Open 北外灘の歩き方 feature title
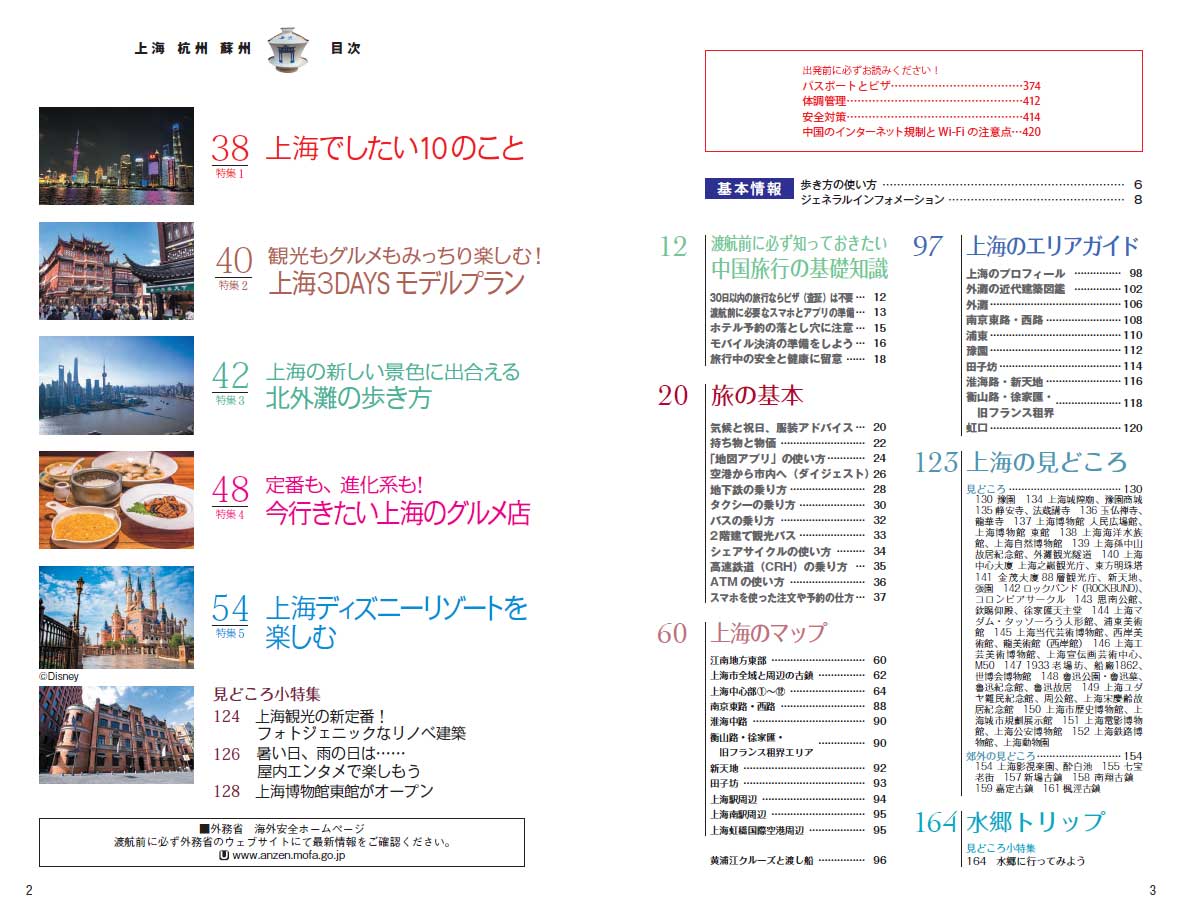1181x921 pixels. click(348, 398)
